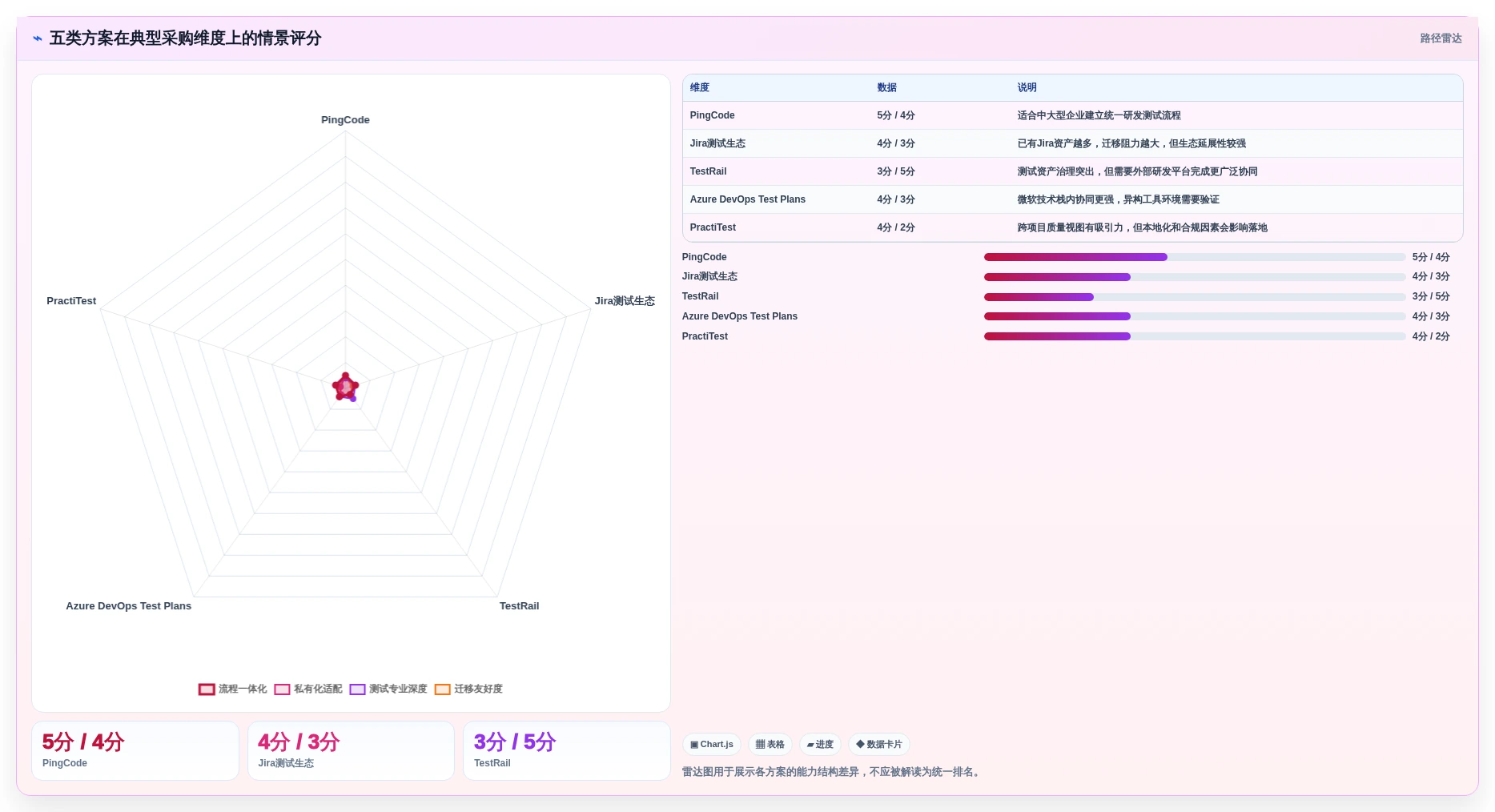The width and height of the screenshot is (1495, 812).
Task: Toggle the 流程一体化 legend series
Action: [x=232, y=689]
